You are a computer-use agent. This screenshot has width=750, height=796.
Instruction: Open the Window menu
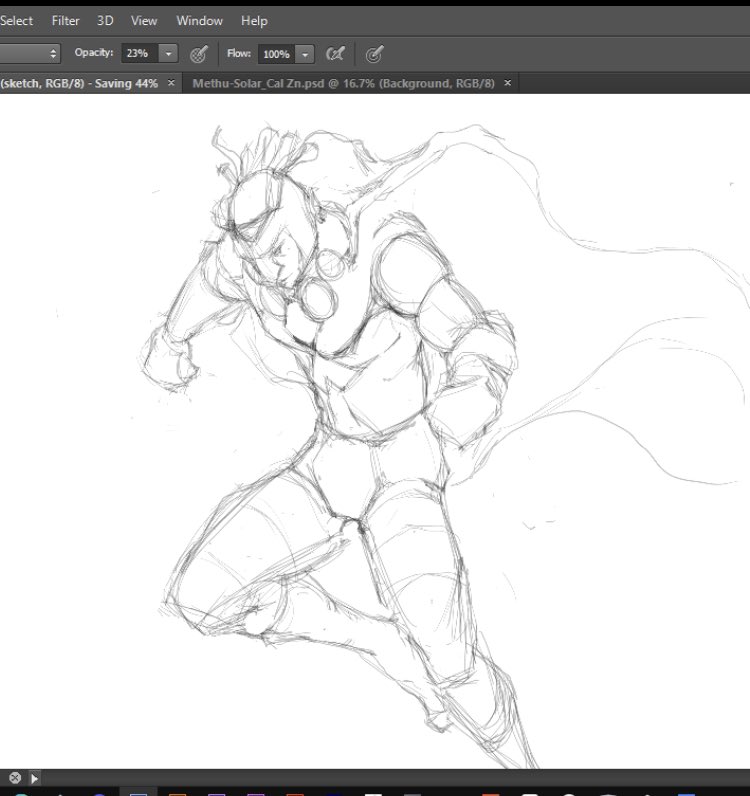click(x=199, y=21)
